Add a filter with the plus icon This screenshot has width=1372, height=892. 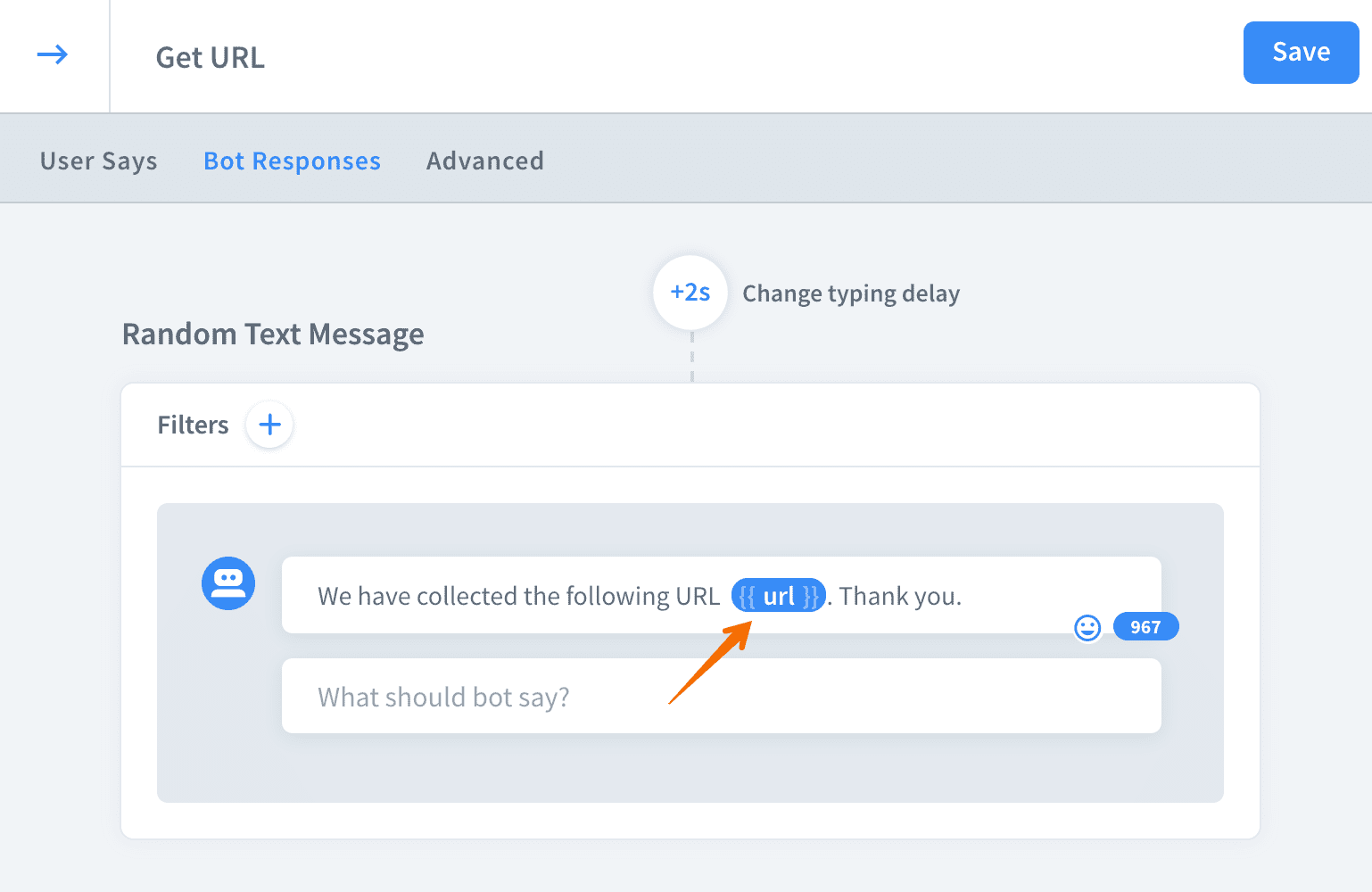coord(269,425)
